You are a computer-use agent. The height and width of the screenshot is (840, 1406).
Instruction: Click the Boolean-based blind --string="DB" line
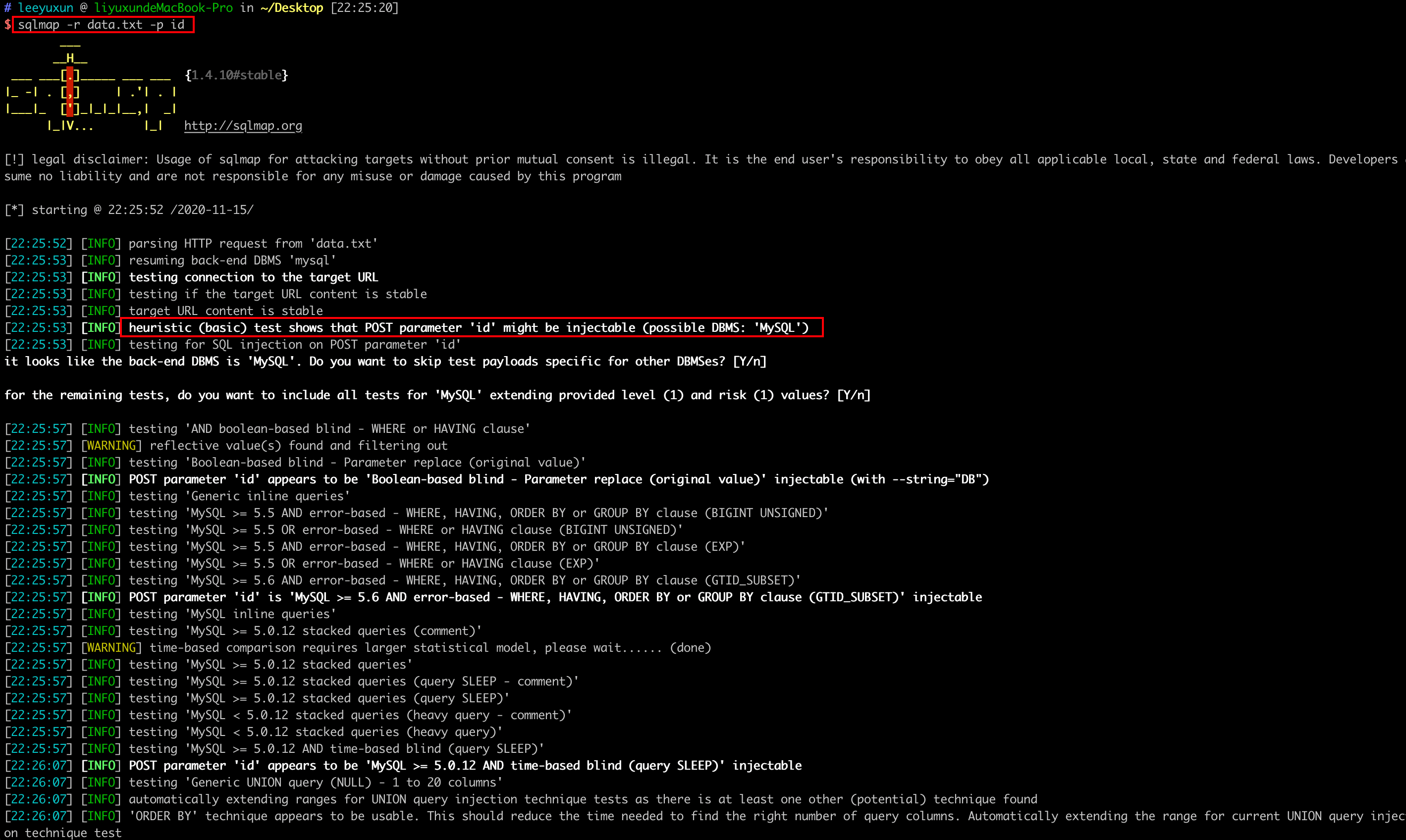point(558,479)
